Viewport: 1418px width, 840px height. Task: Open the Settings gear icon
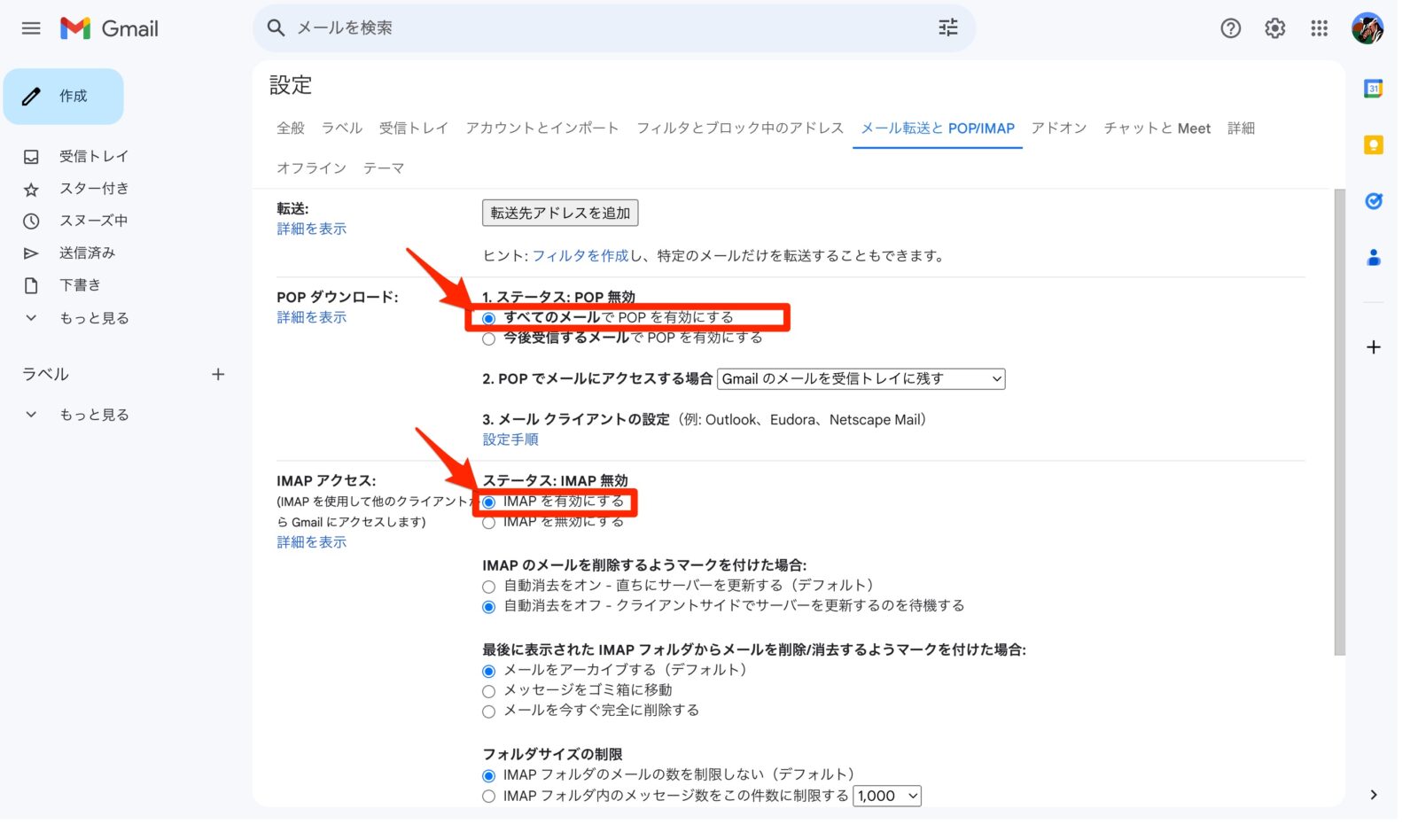[x=1274, y=28]
